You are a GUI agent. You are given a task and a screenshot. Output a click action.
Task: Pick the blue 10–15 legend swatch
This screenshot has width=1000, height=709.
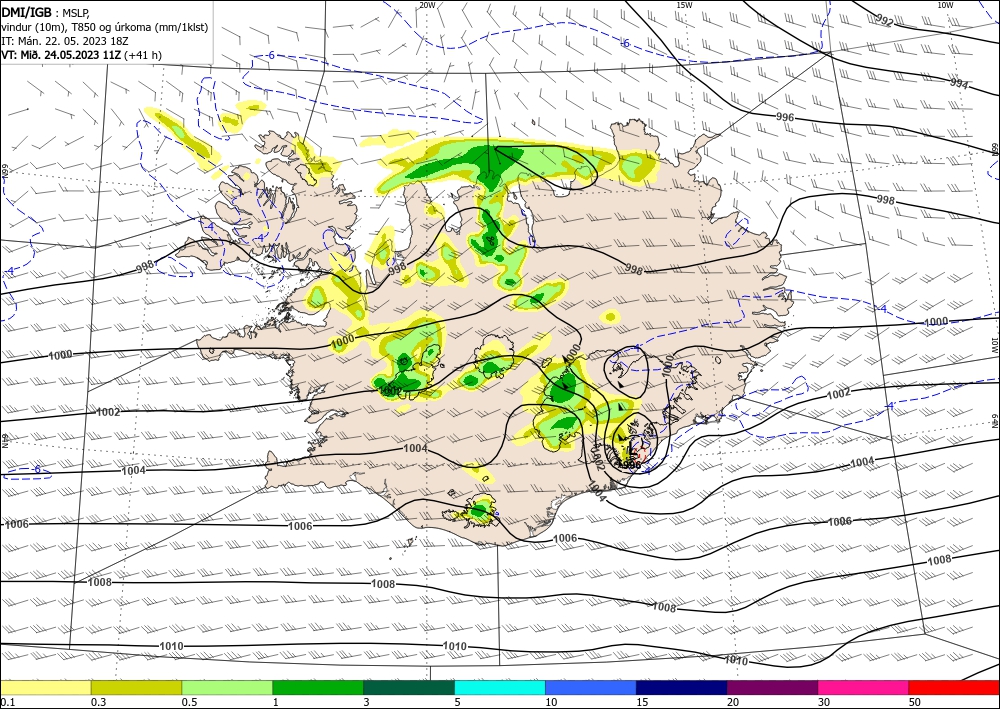(x=591, y=687)
